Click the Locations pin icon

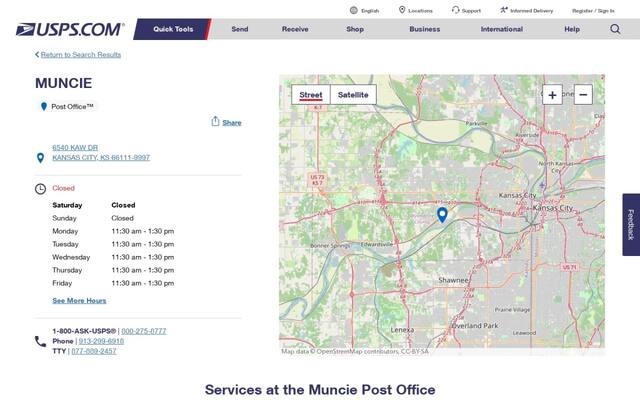(402, 10)
